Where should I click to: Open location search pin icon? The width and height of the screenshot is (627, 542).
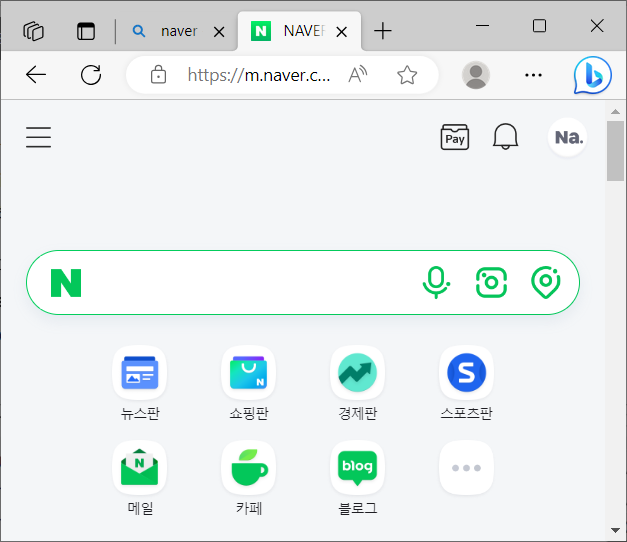click(546, 282)
